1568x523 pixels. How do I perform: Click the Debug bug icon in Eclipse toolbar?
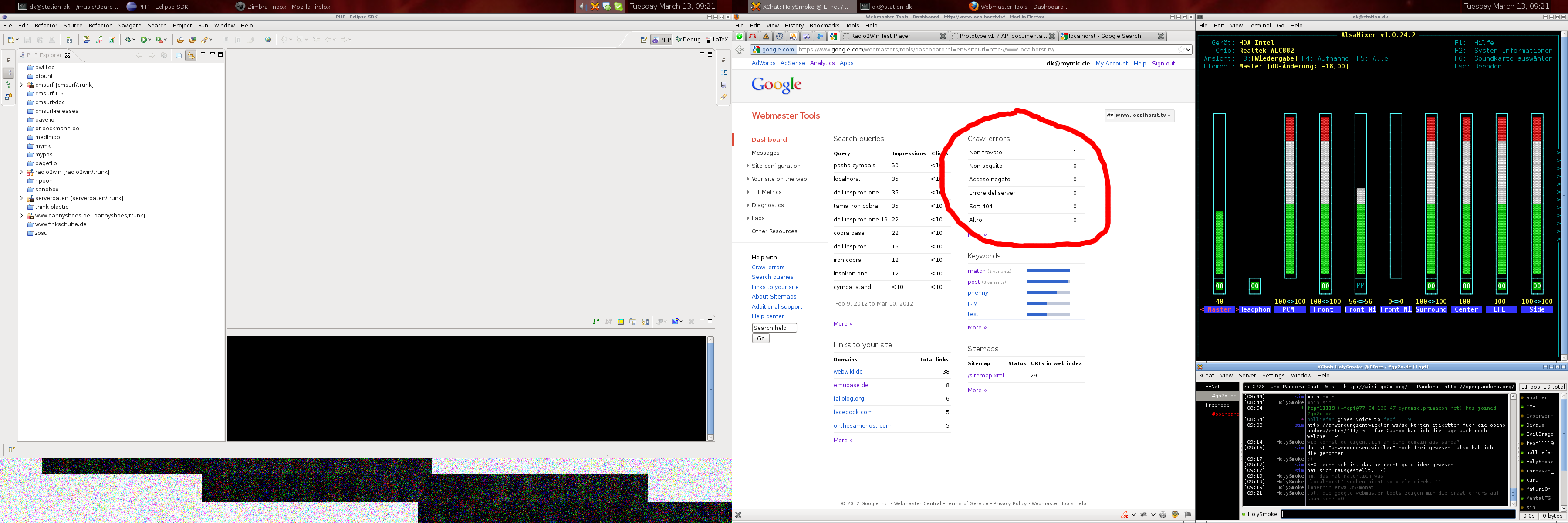(x=128, y=40)
